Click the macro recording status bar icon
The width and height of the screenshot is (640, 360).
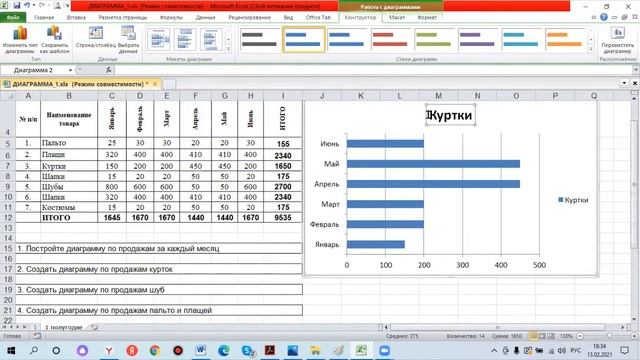(x=37, y=336)
